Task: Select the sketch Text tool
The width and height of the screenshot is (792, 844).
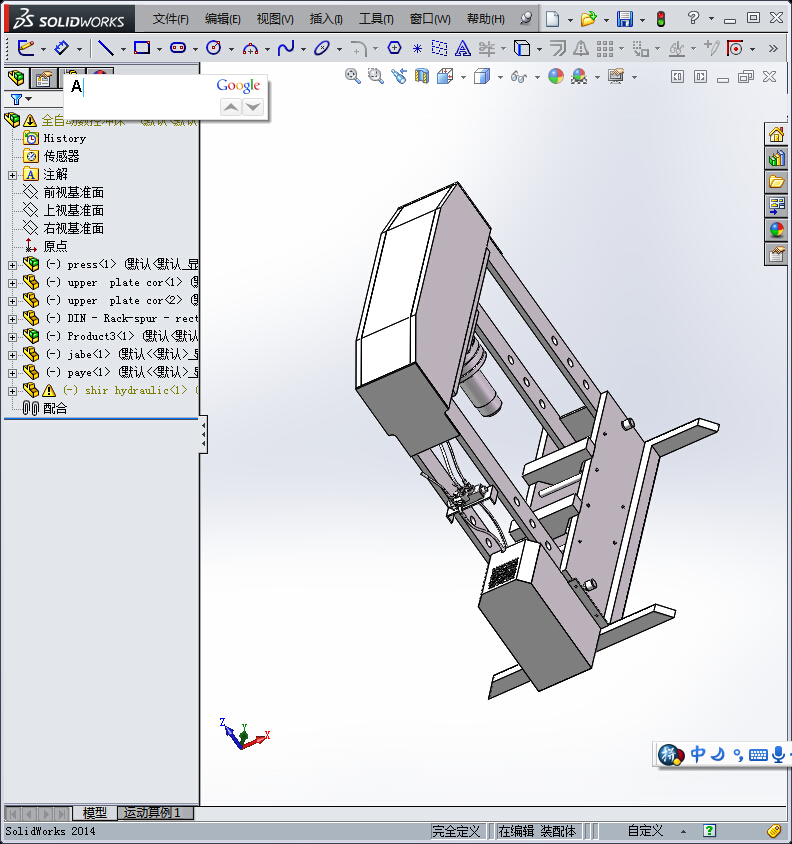Action: pos(462,48)
